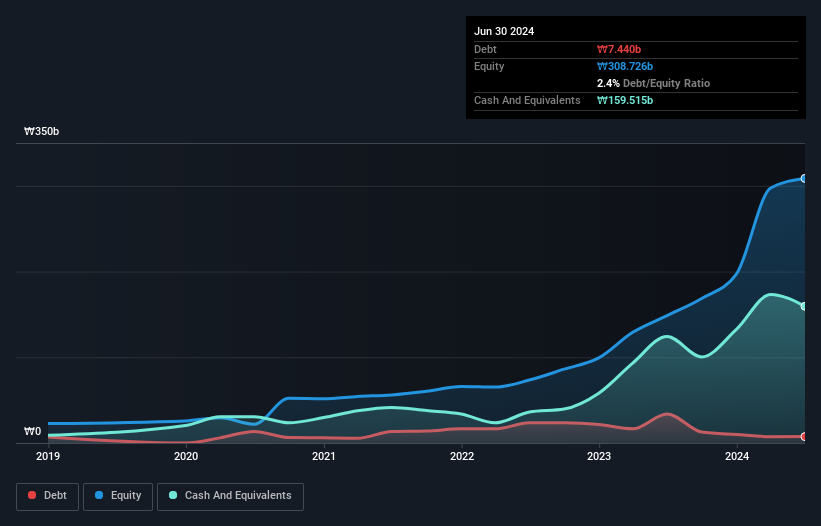Screen dimensions: 821x526
Task: Click the teal Cash And Equivalents legend dot
Action: (x=173, y=495)
